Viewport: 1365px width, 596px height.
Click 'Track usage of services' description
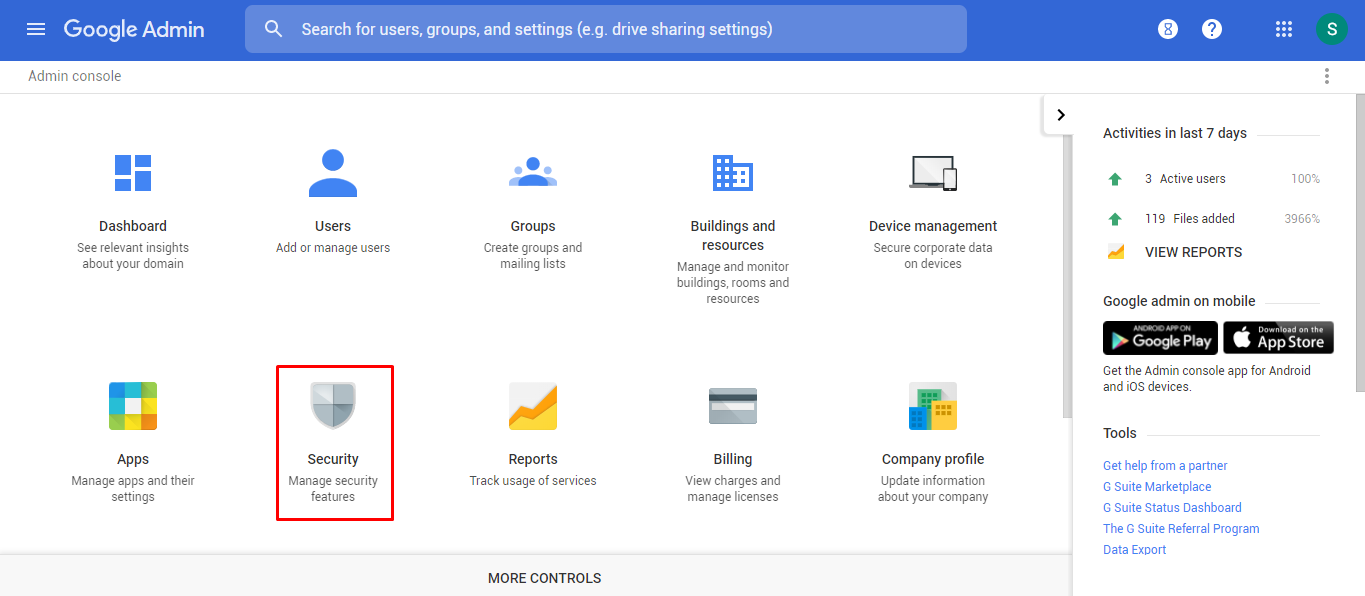click(533, 481)
